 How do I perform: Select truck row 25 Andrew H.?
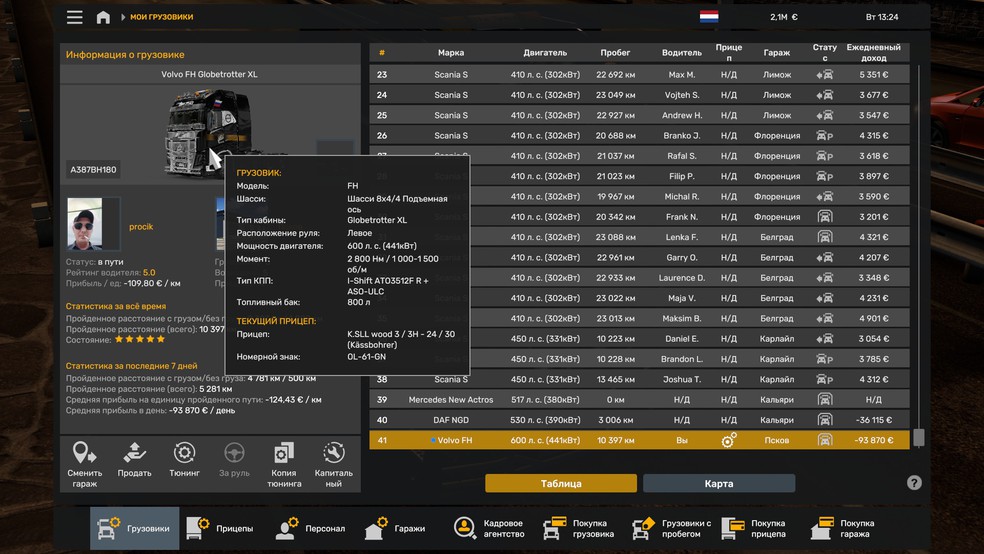coord(639,115)
